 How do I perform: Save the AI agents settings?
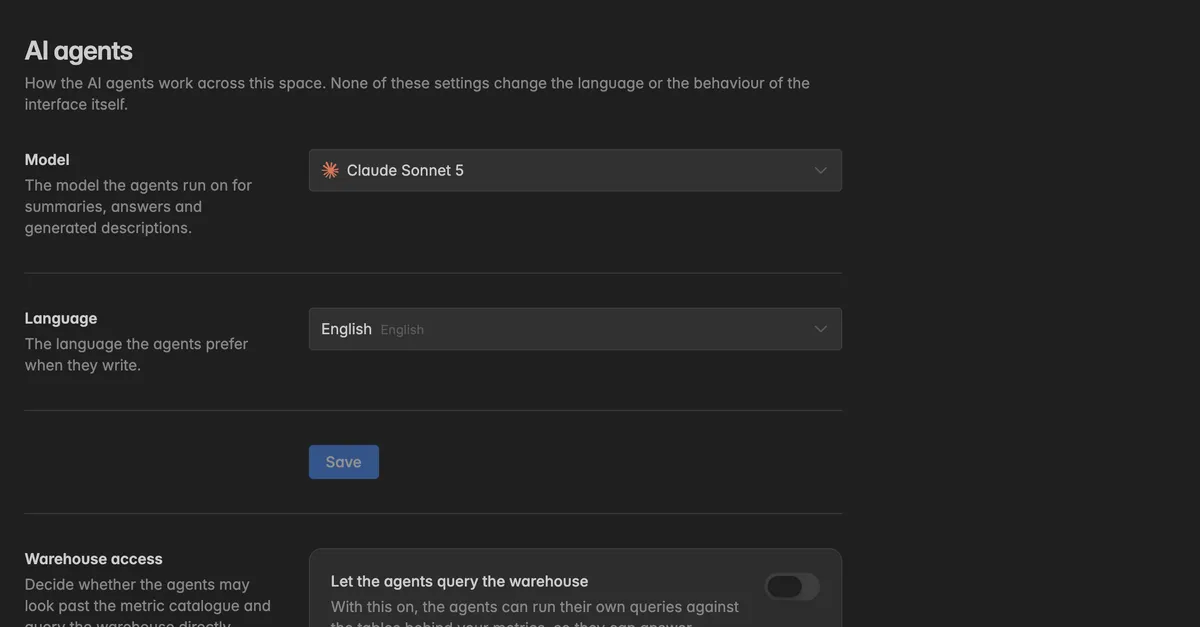click(x=344, y=462)
